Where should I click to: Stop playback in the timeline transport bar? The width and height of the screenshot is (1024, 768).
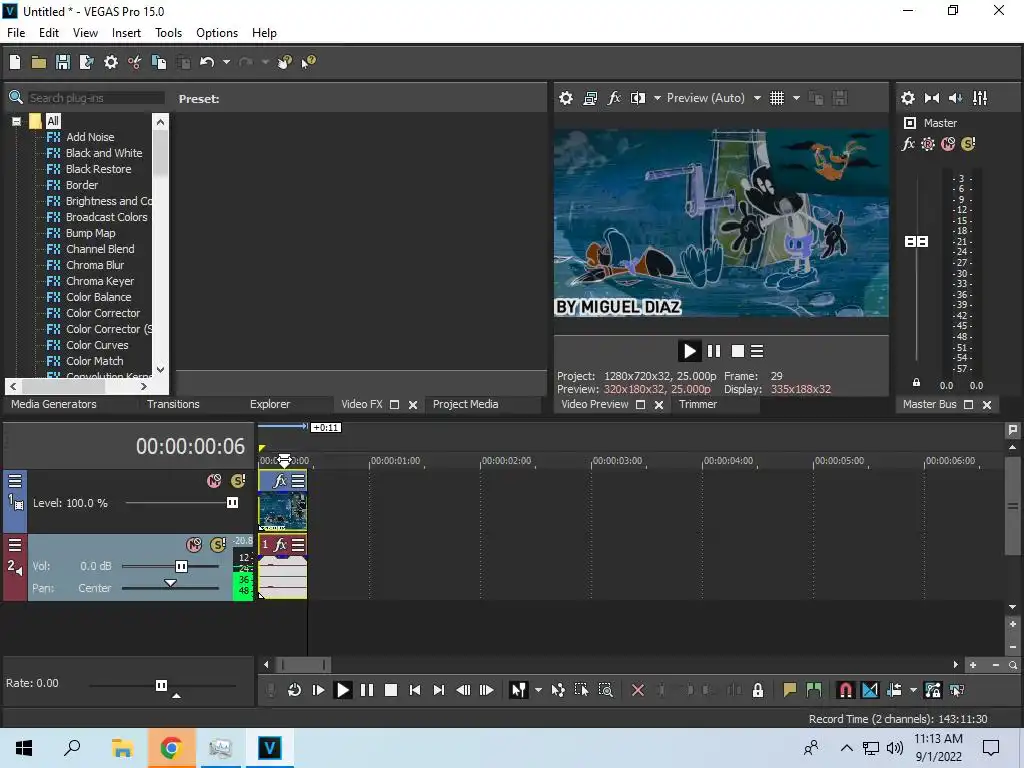(391, 690)
